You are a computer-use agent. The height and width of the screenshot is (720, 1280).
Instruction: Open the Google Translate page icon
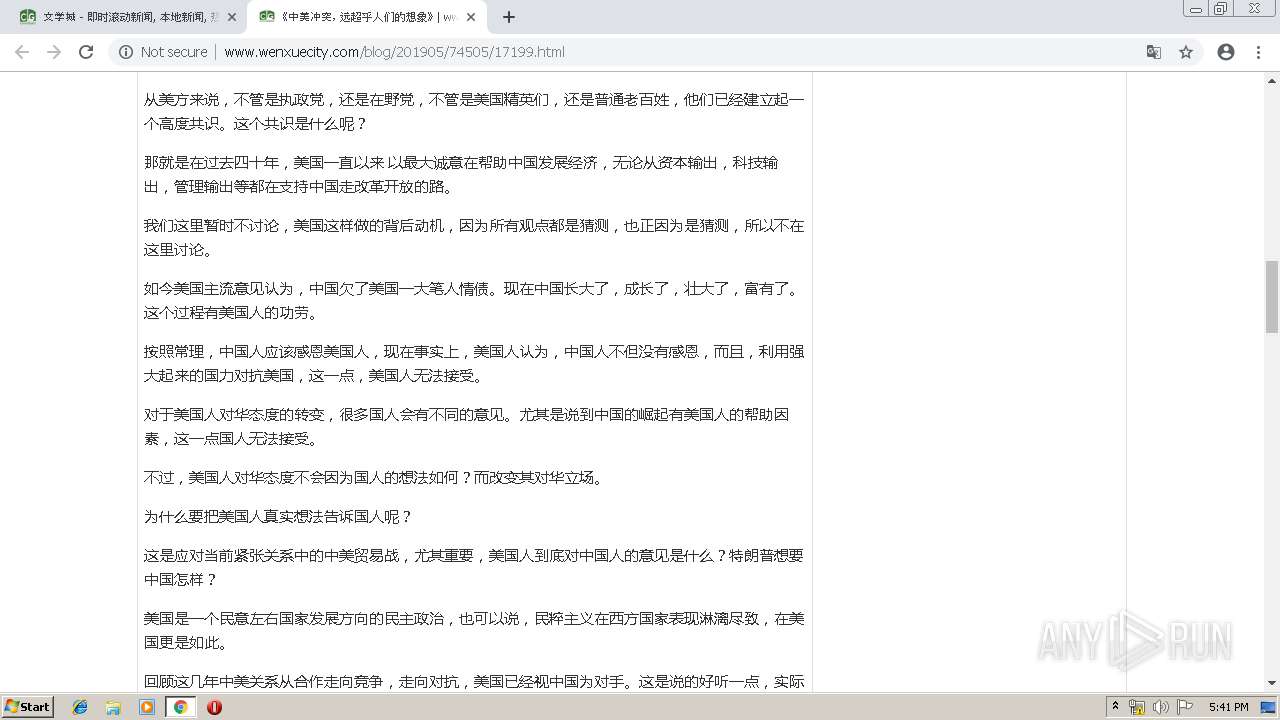point(1153,52)
